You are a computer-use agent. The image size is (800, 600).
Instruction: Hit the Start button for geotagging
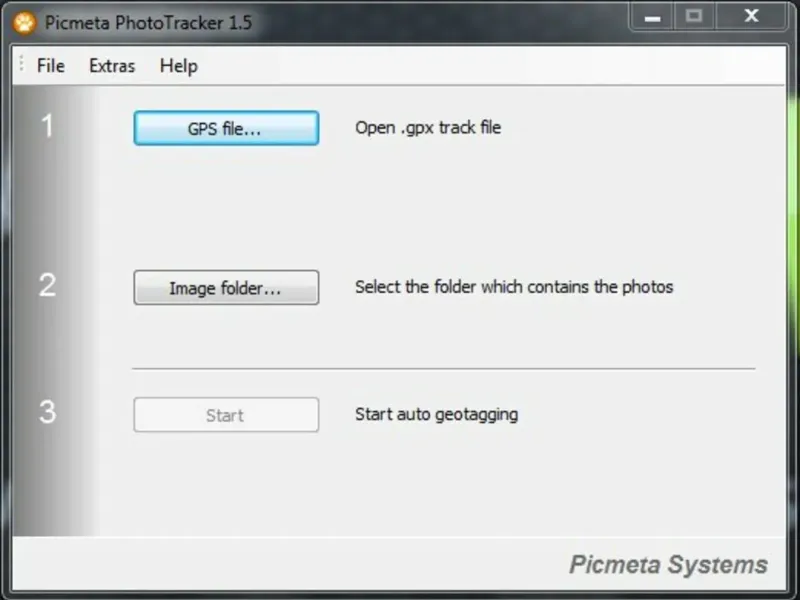226,415
